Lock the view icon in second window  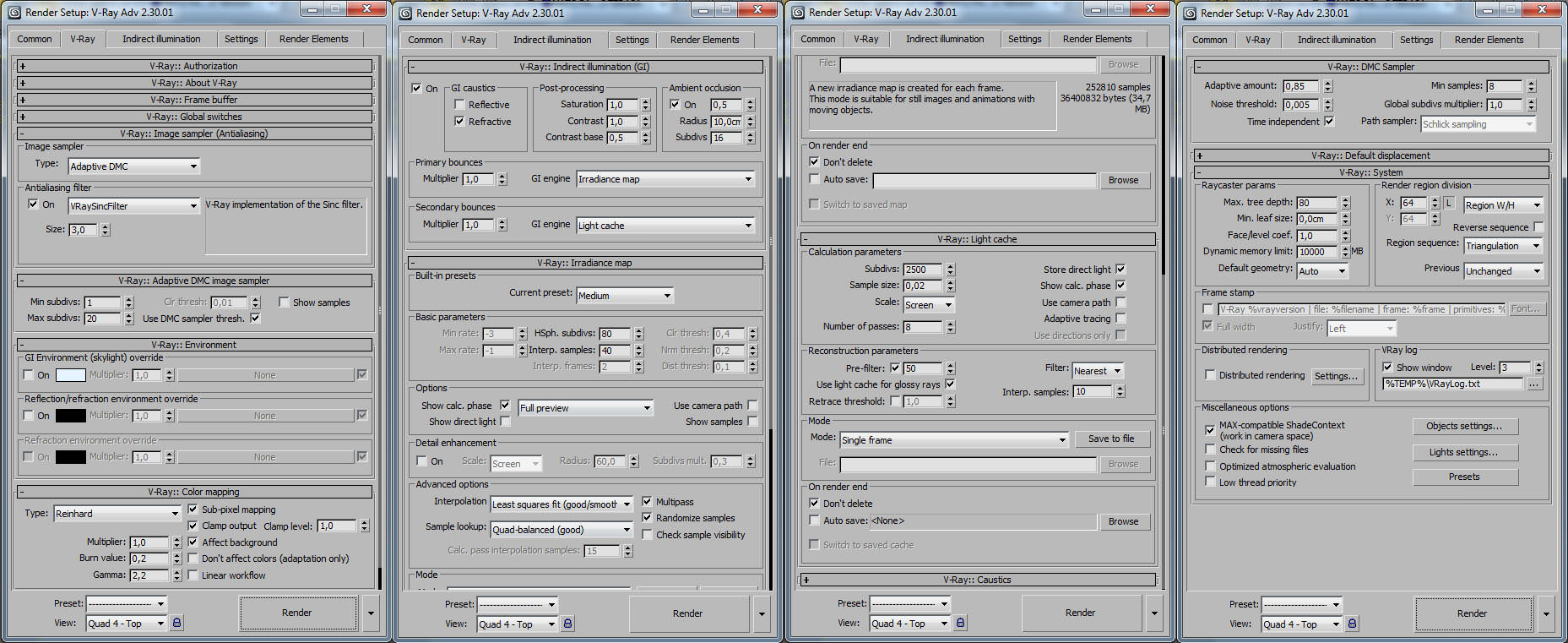point(567,624)
